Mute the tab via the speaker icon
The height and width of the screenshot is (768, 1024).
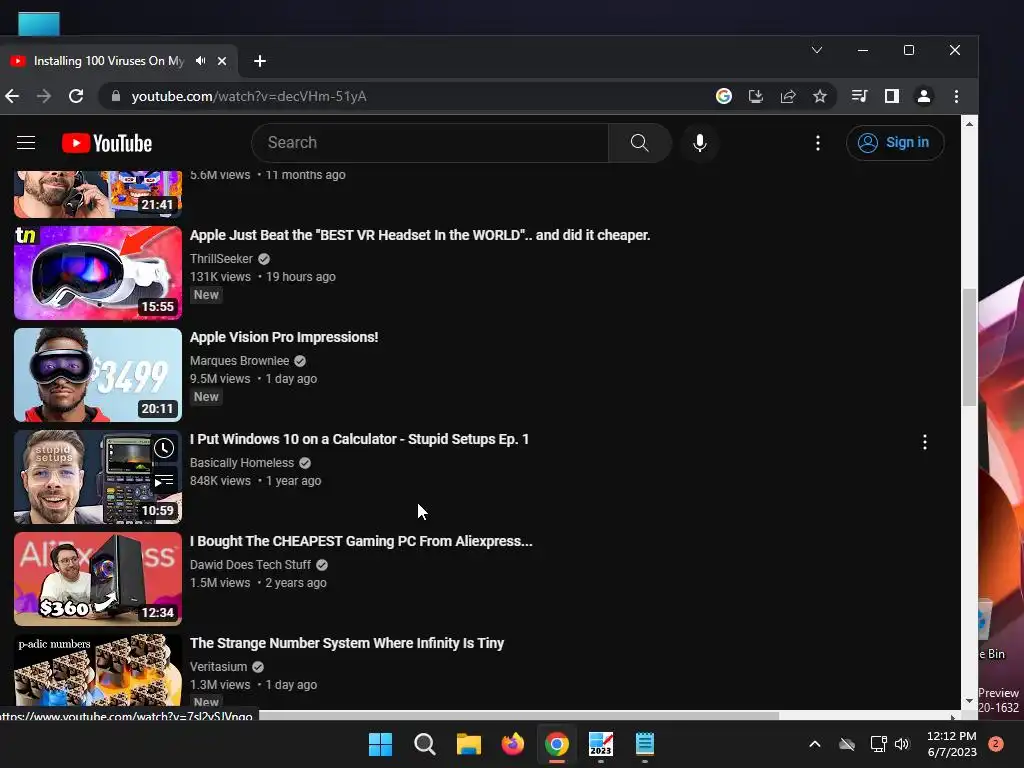pos(200,61)
